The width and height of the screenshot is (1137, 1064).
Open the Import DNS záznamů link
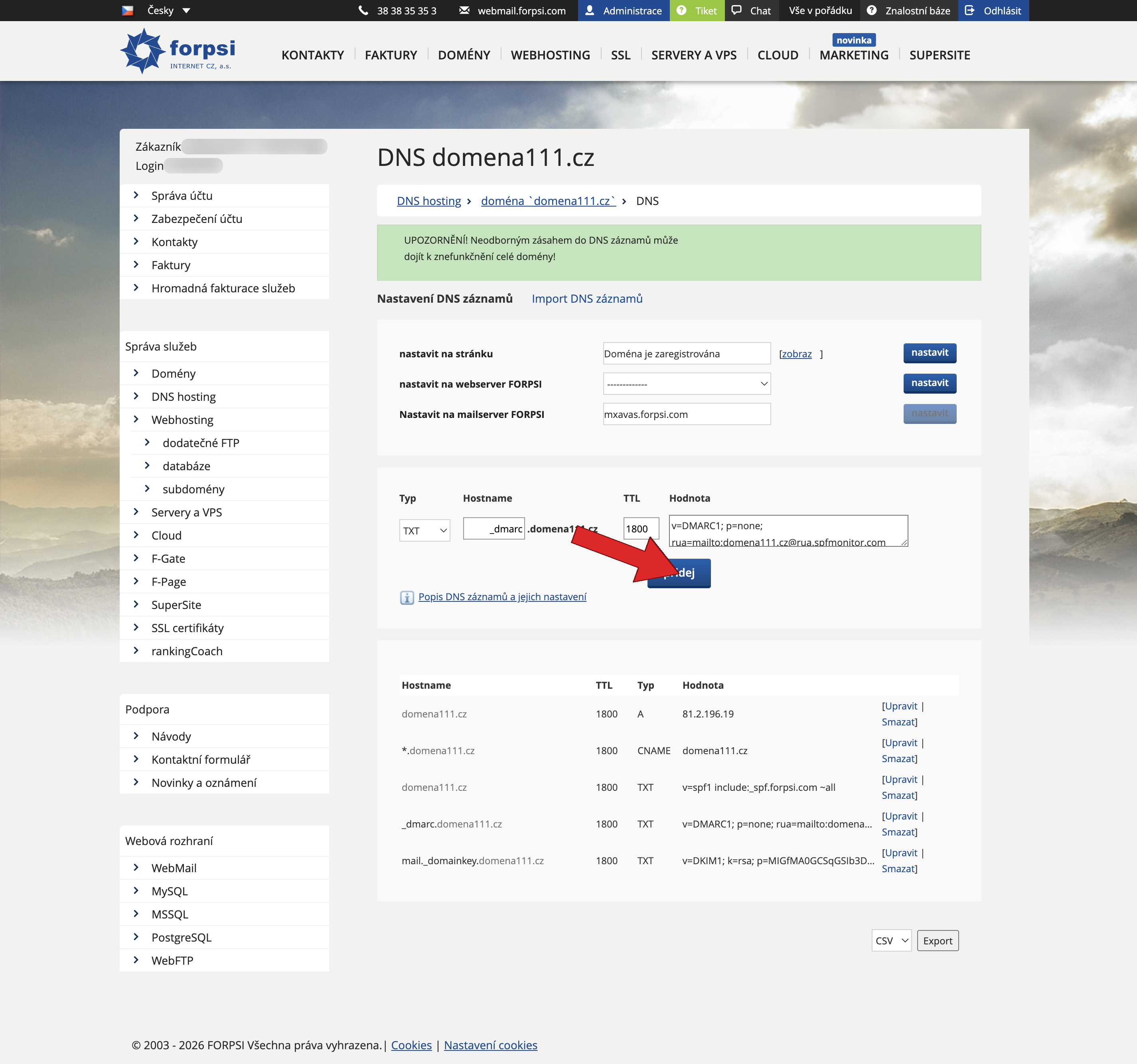pos(587,298)
